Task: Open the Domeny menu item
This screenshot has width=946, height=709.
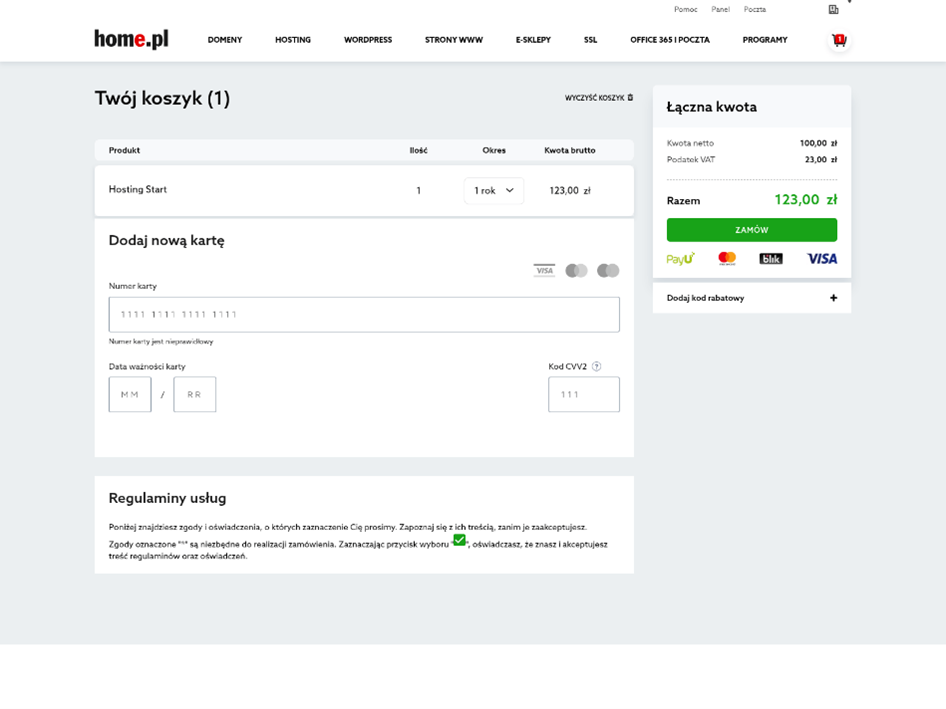Action: click(x=225, y=40)
